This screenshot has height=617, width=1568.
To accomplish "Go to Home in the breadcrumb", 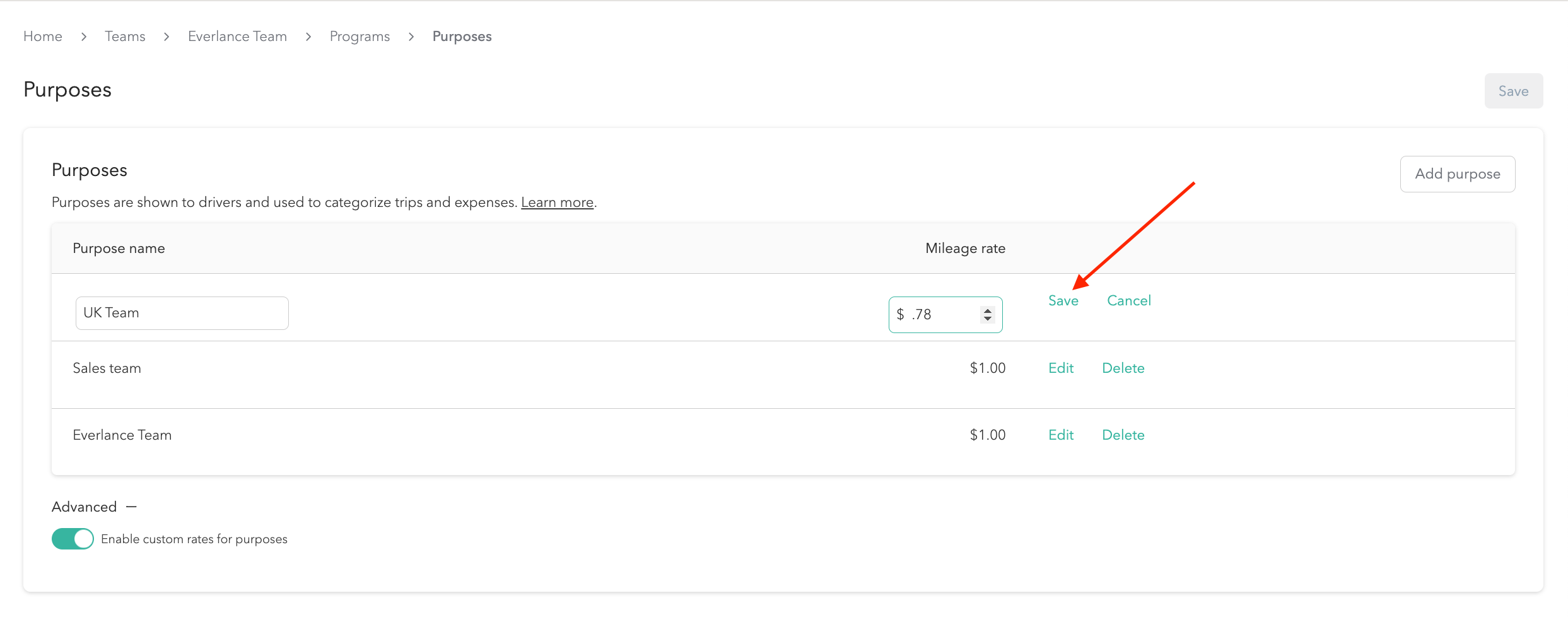I will [x=42, y=37].
